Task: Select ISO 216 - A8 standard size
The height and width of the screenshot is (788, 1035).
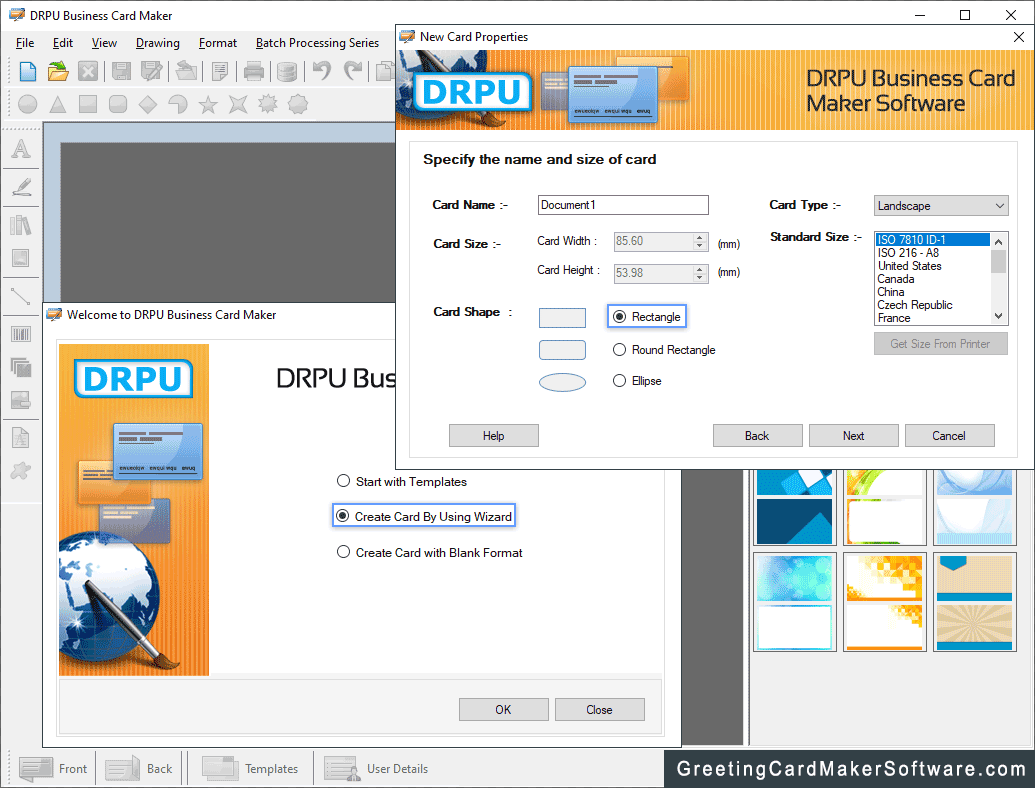Action: pos(933,253)
